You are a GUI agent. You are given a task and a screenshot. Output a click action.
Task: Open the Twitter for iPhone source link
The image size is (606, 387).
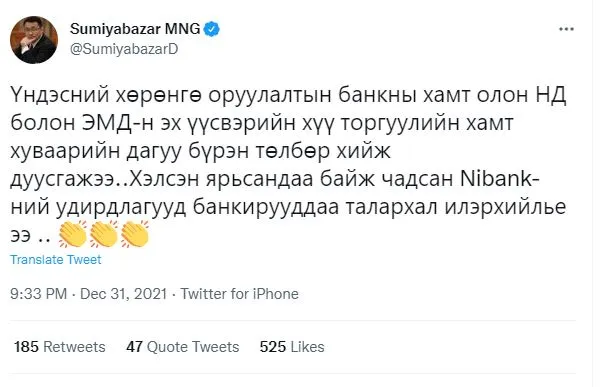coord(240,294)
